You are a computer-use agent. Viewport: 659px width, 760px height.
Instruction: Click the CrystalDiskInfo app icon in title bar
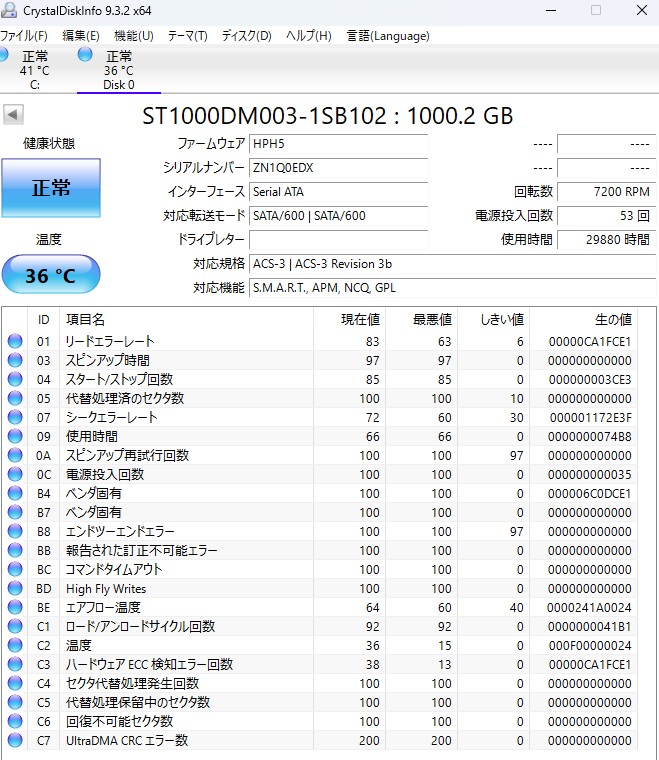(8, 10)
